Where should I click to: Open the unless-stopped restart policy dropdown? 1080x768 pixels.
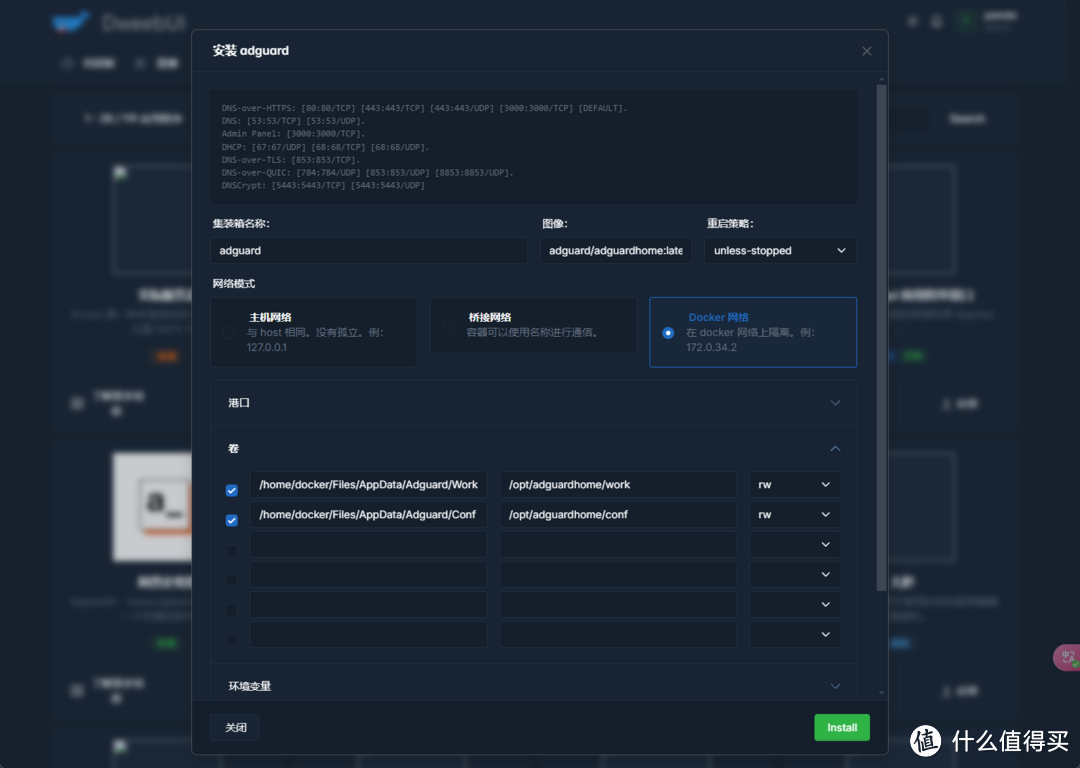pos(779,251)
